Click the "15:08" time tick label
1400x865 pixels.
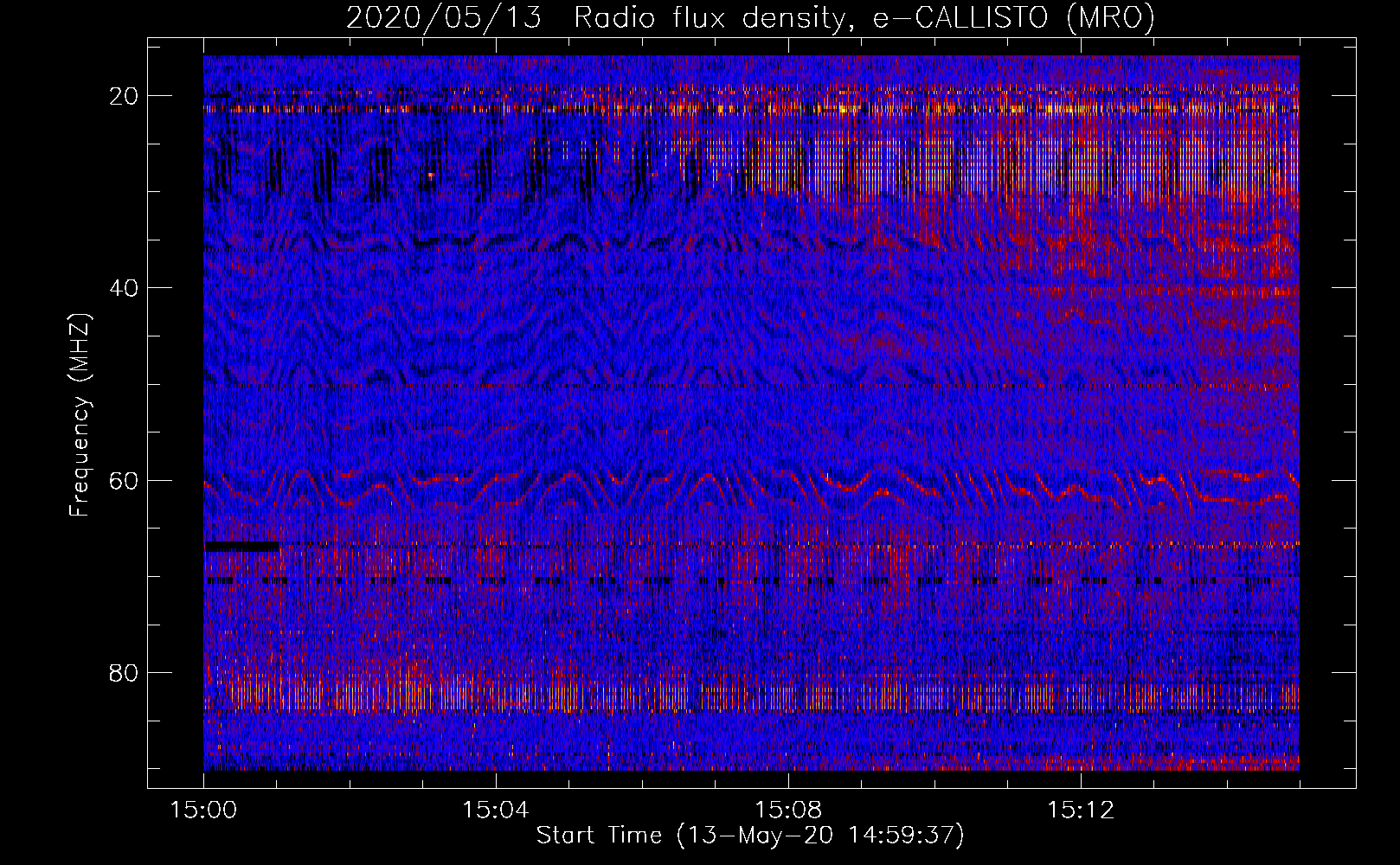tap(788, 811)
